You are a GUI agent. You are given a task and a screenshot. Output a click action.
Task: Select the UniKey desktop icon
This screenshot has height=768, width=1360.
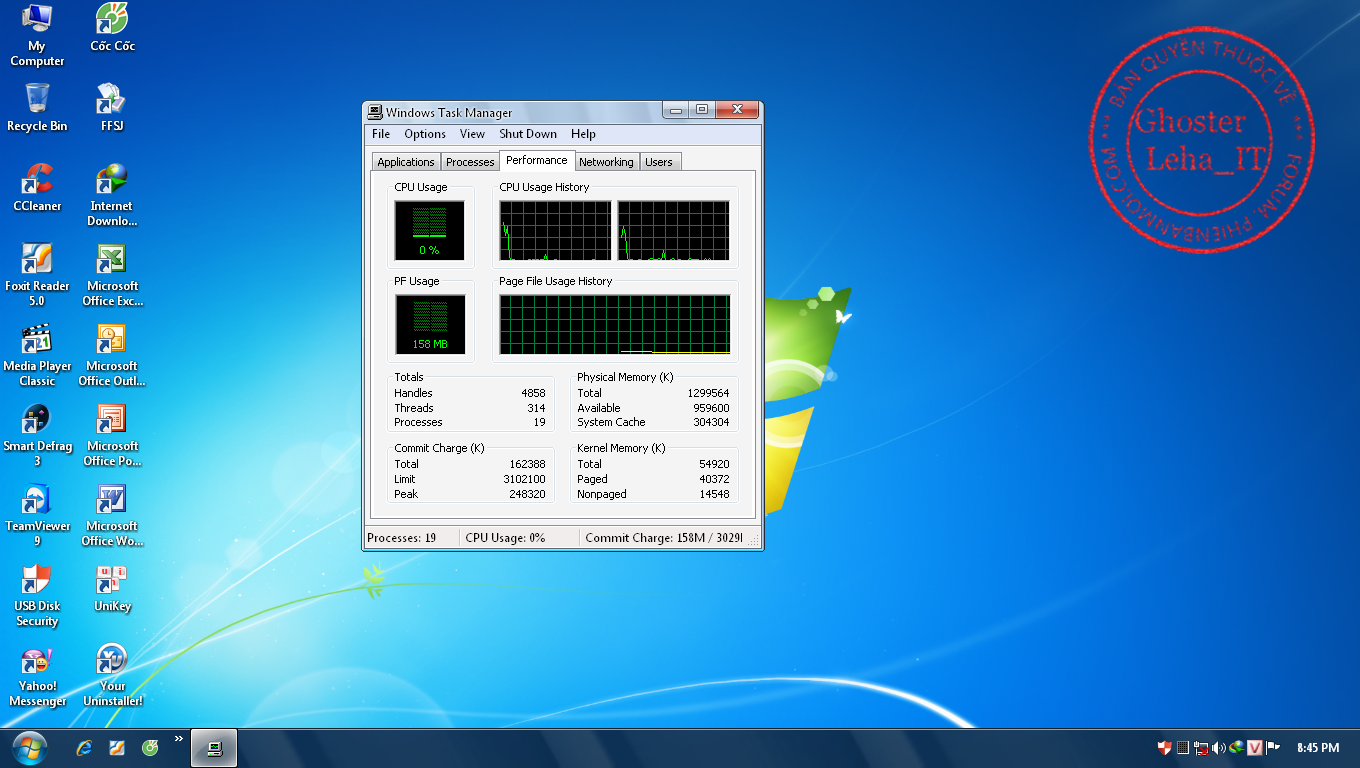click(x=112, y=581)
